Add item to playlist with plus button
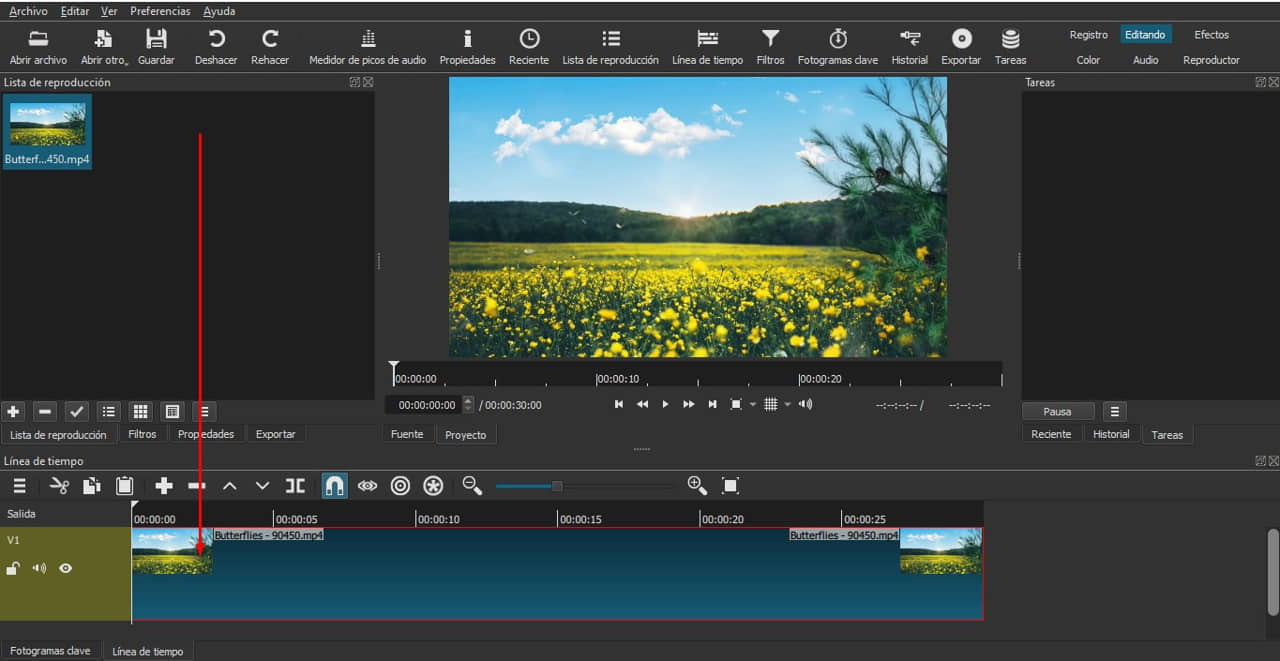 [13, 411]
